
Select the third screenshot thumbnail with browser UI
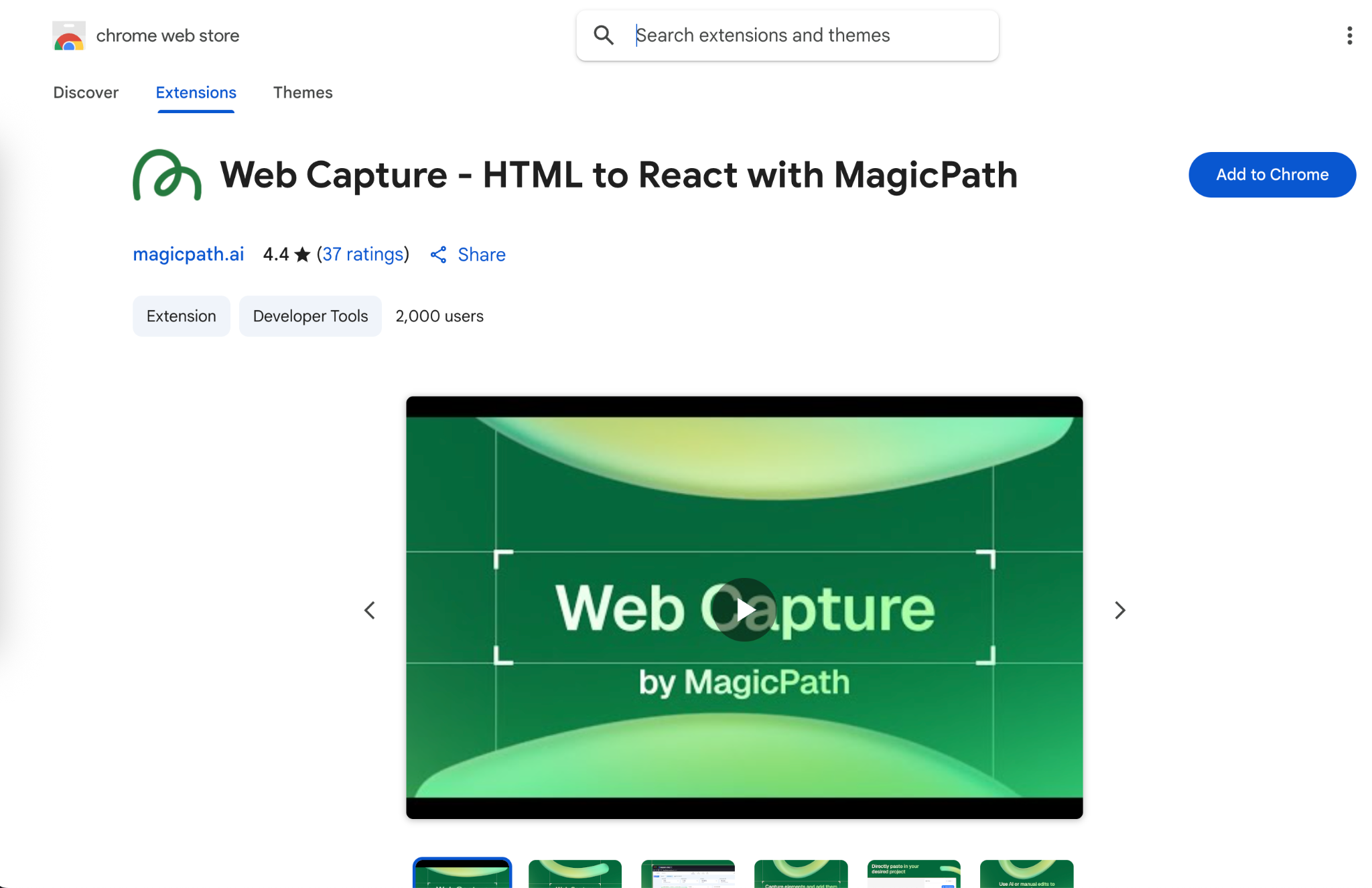coord(687,874)
